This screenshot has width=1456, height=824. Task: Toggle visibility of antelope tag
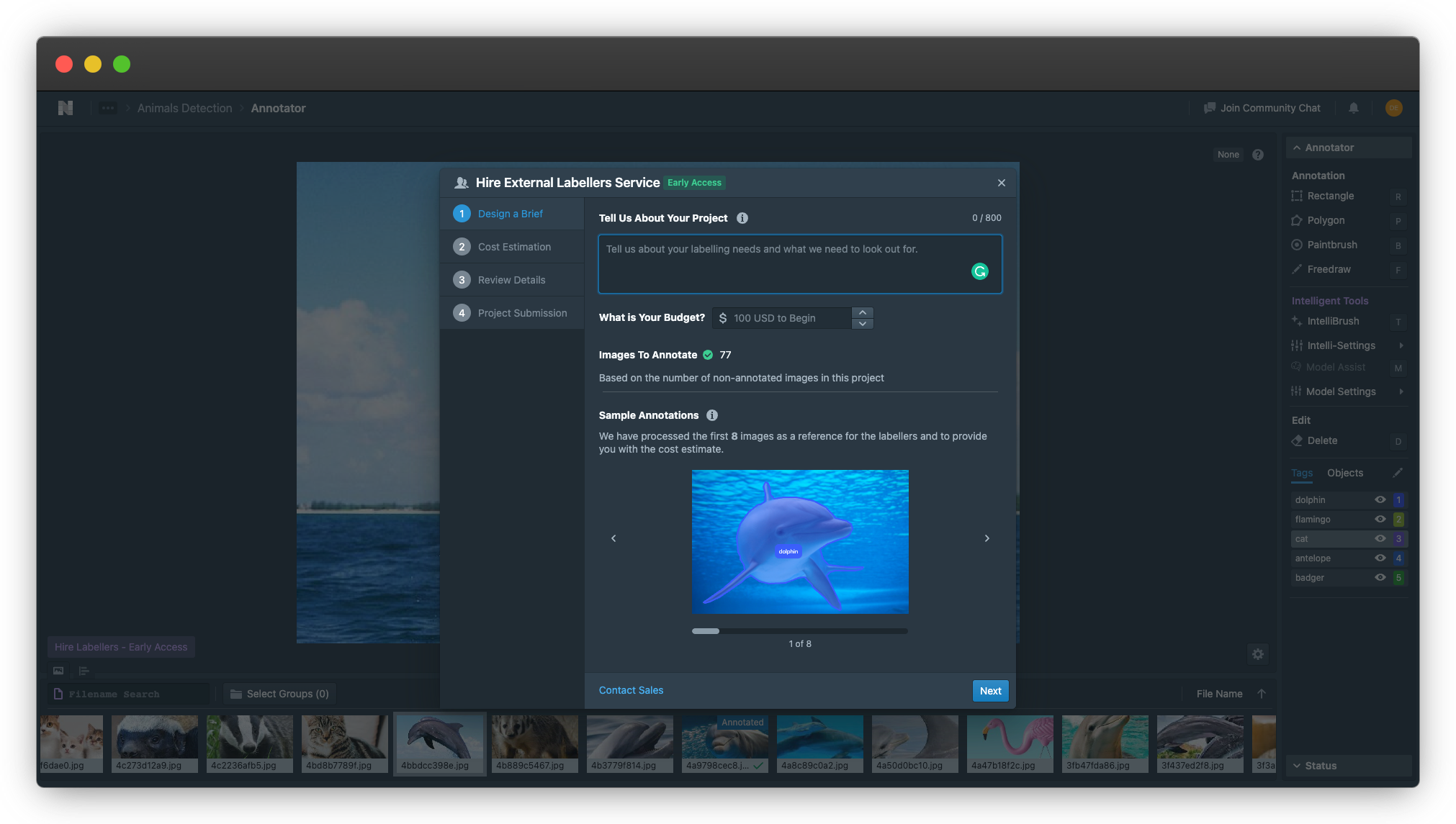1380,558
